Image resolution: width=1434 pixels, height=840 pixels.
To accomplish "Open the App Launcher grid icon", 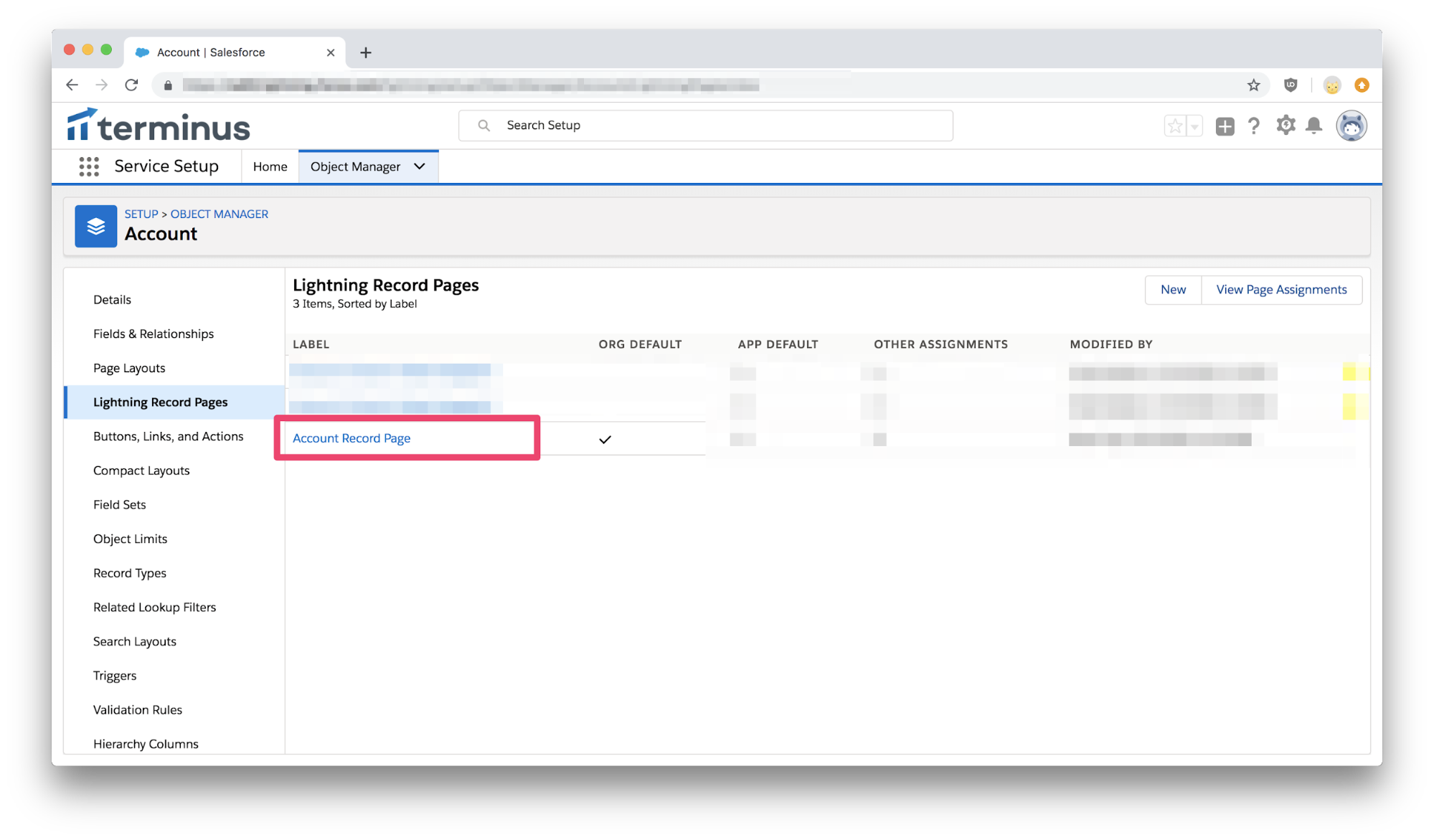I will (x=89, y=166).
